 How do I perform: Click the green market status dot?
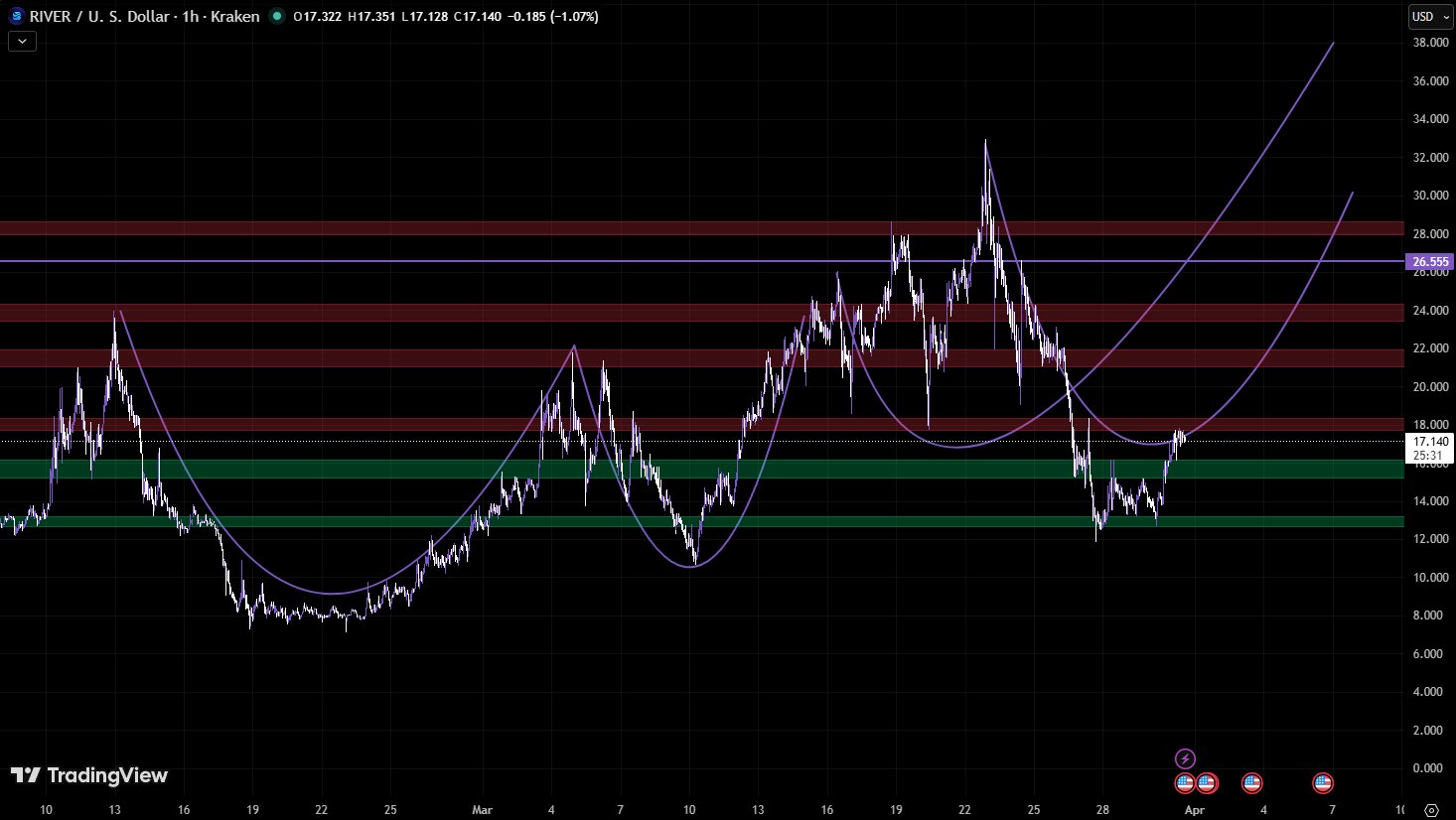click(276, 16)
